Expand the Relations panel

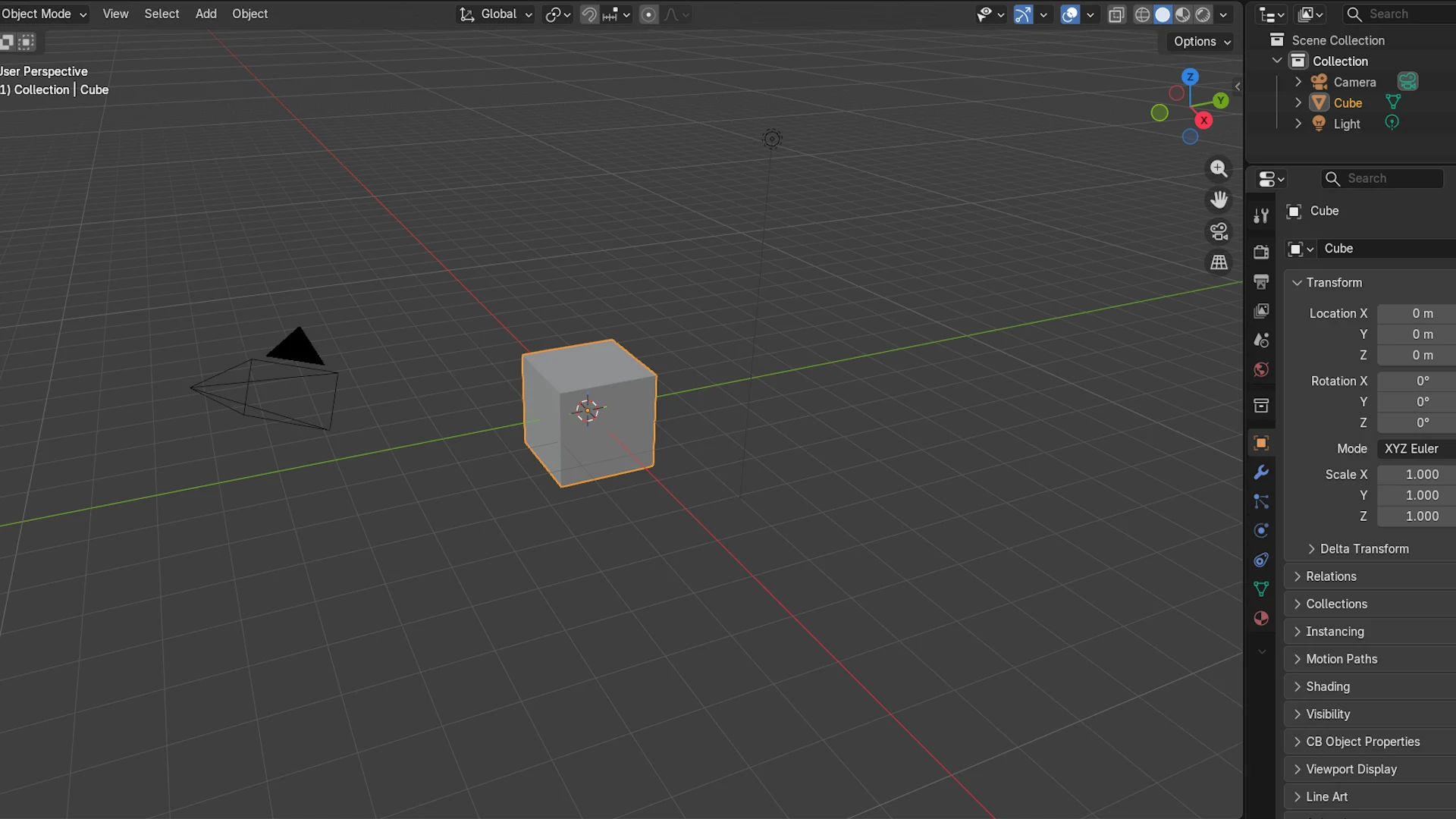pyautogui.click(x=1330, y=576)
